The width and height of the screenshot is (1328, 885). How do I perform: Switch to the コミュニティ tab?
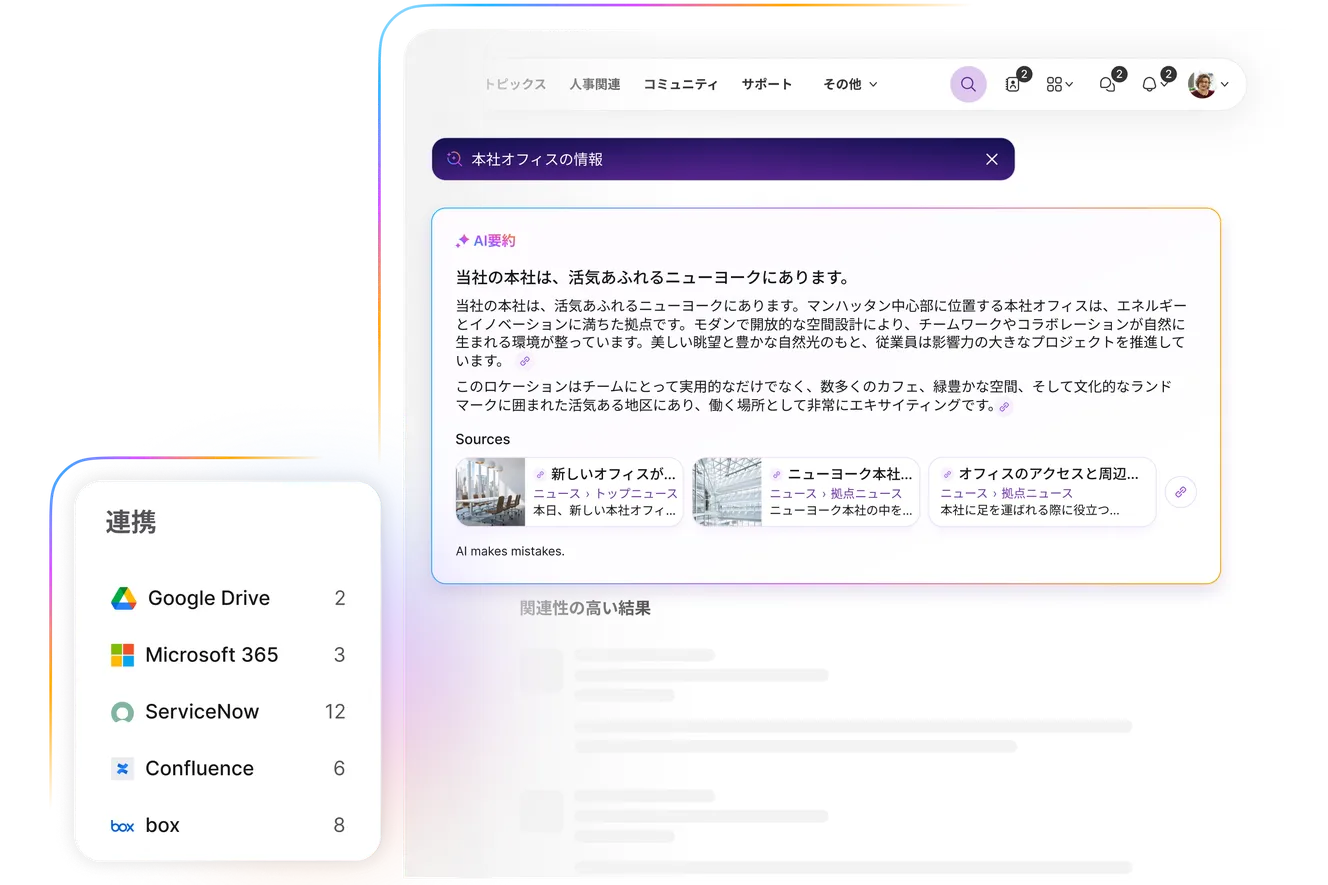(x=681, y=84)
